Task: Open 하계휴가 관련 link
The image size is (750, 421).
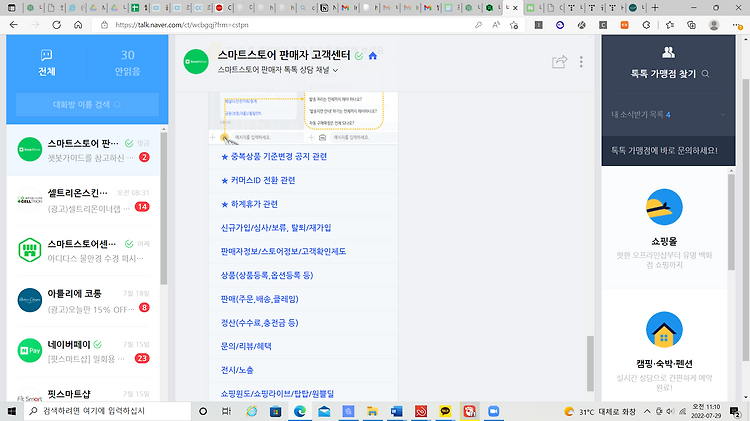Action: (249, 204)
